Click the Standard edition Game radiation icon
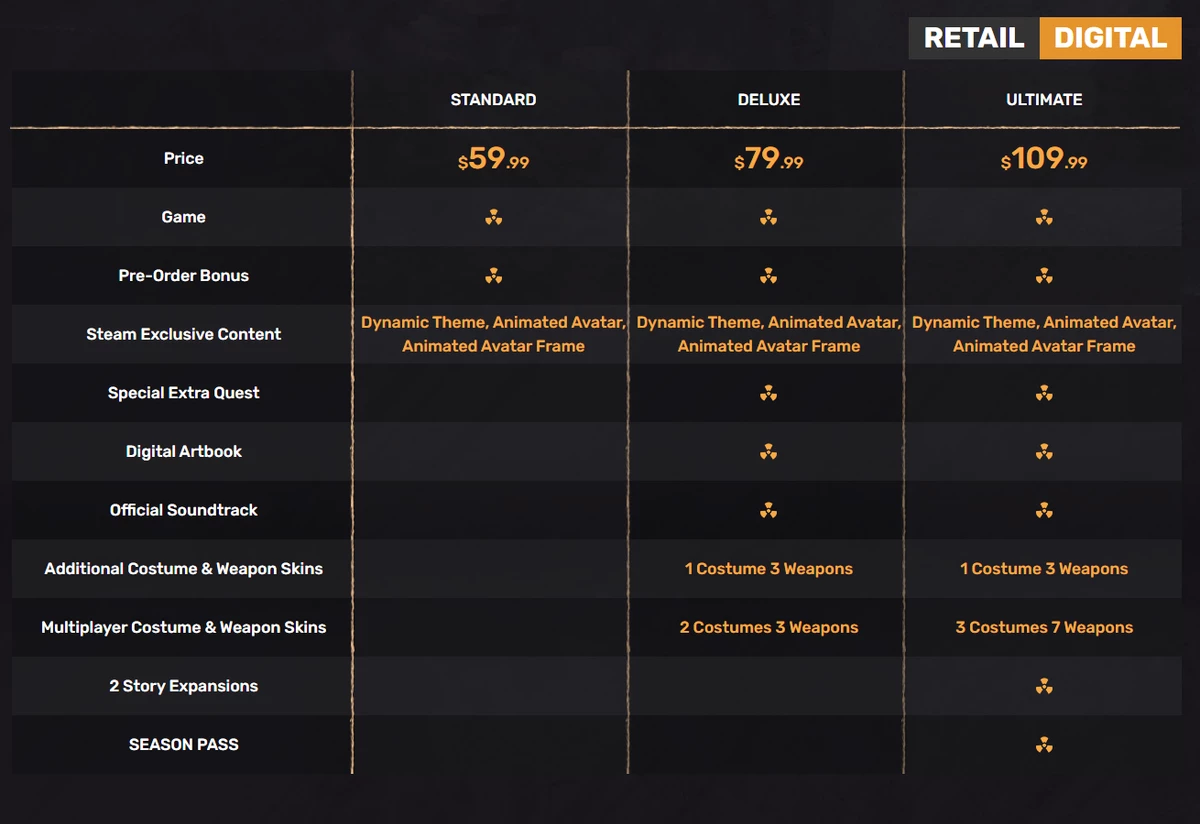 tap(493, 217)
